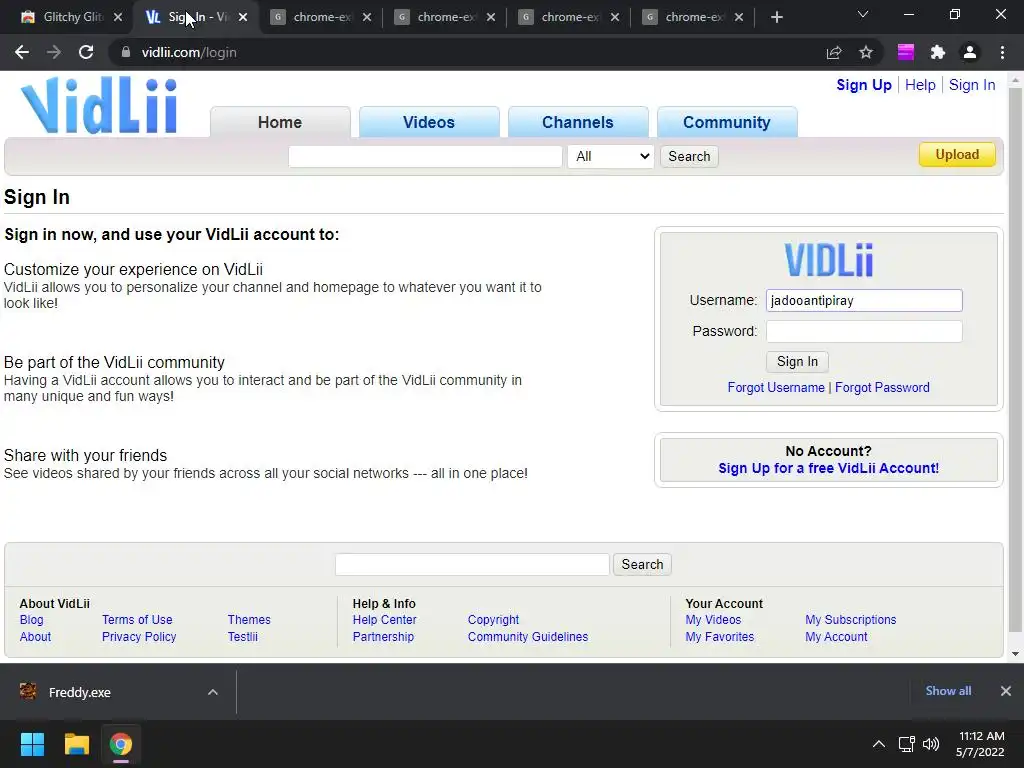Open the Help Center link

pyautogui.click(x=385, y=620)
